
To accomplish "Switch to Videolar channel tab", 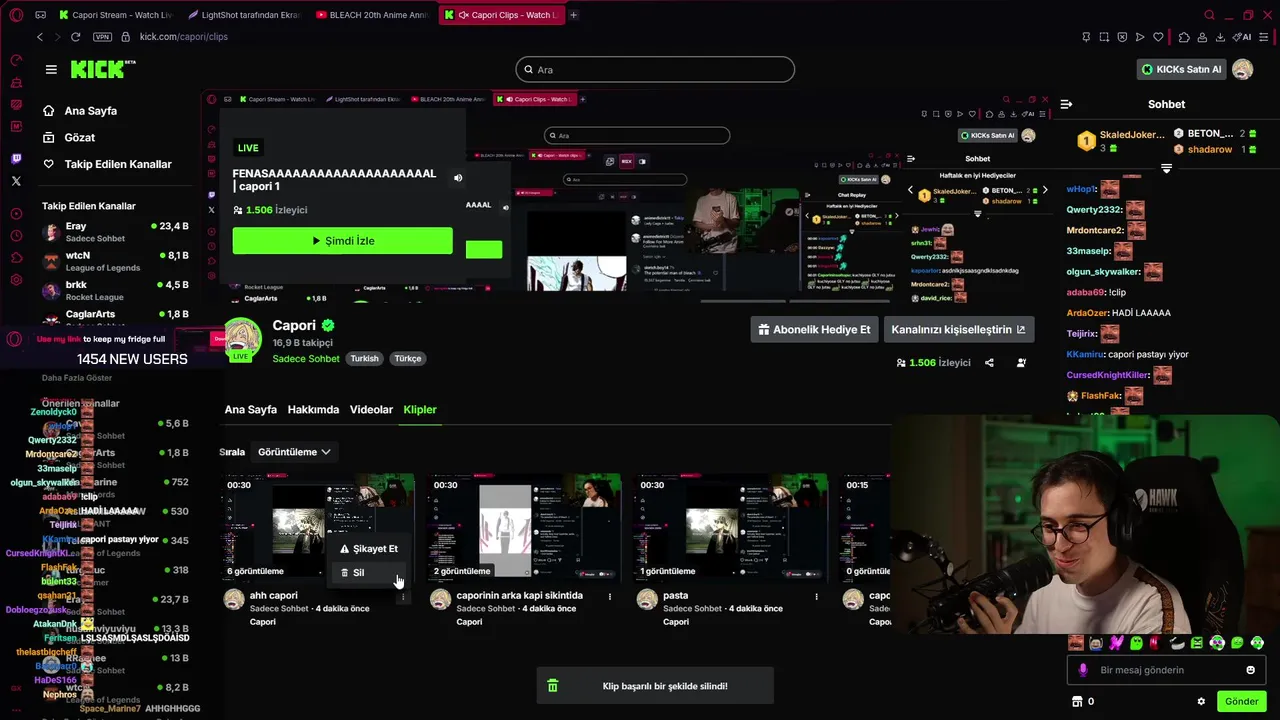I will pyautogui.click(x=371, y=410).
